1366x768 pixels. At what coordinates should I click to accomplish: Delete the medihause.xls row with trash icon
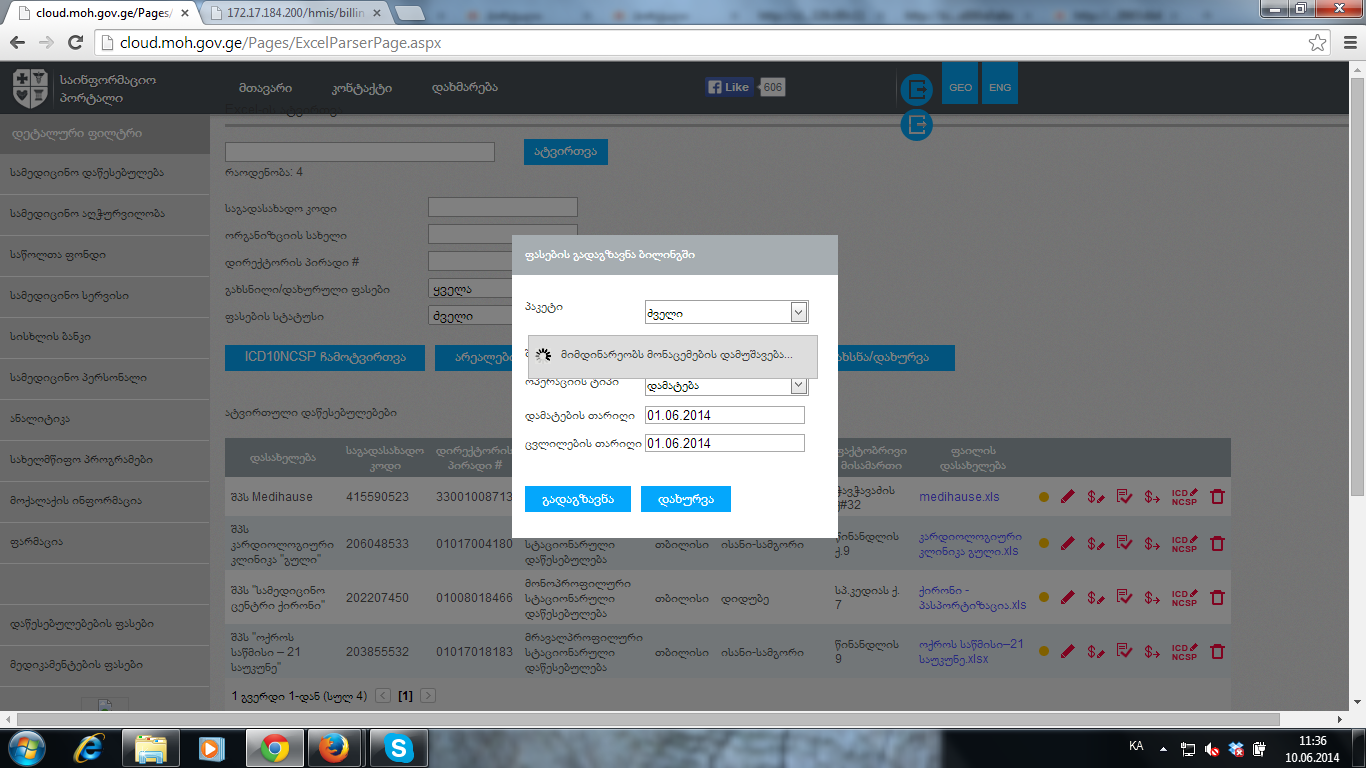(1217, 497)
